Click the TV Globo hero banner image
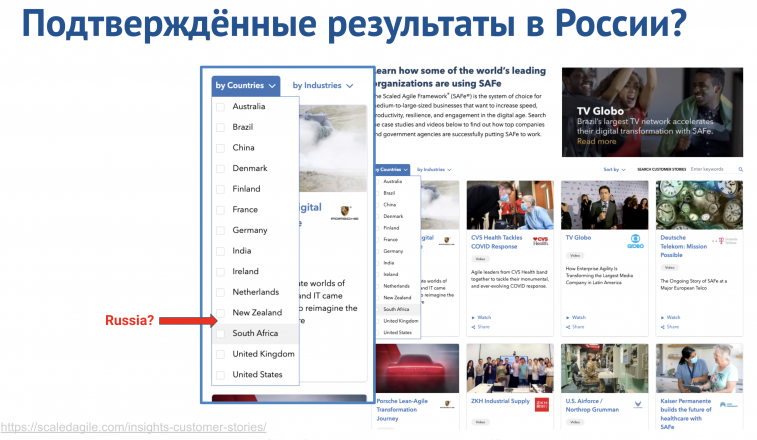This screenshot has height=440, width=757. [652, 112]
